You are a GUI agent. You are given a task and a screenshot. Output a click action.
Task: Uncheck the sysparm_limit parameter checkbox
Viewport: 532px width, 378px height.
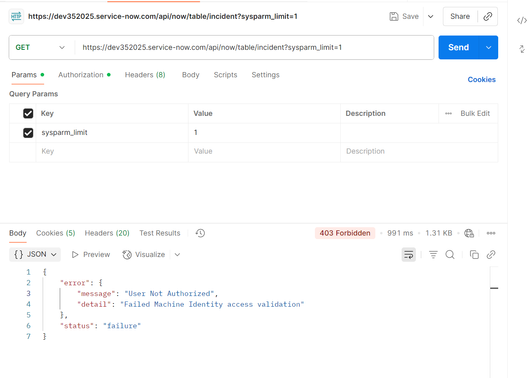click(x=28, y=133)
